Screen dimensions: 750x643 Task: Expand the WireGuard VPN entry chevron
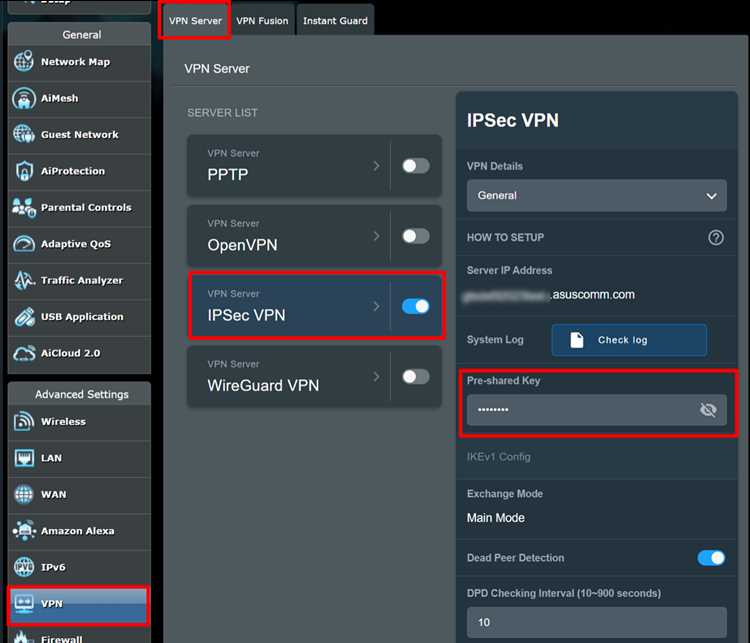[x=376, y=377]
